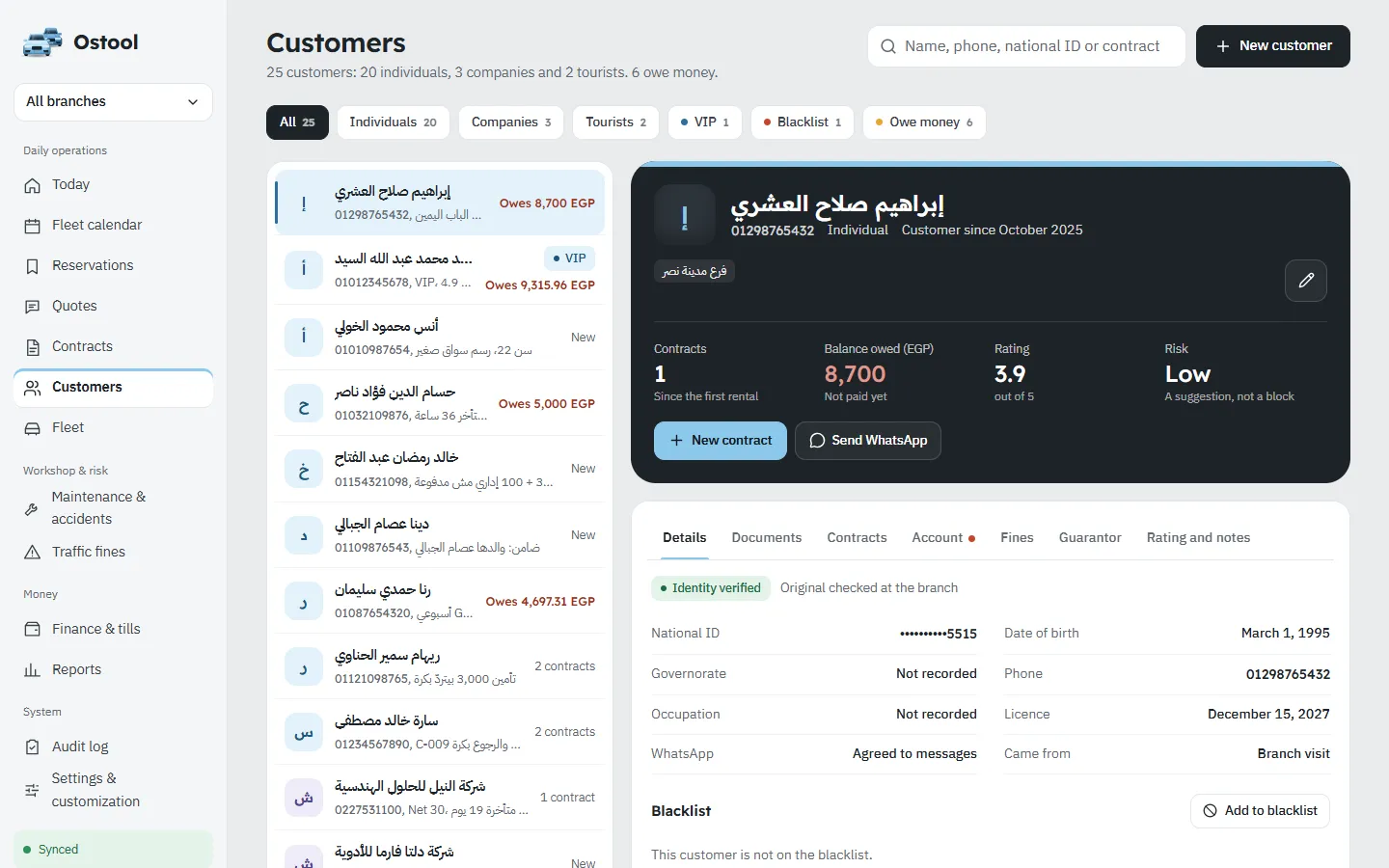Click the Fleet vehicle icon in sidebar
The width and height of the screenshot is (1389, 868).
point(33,428)
